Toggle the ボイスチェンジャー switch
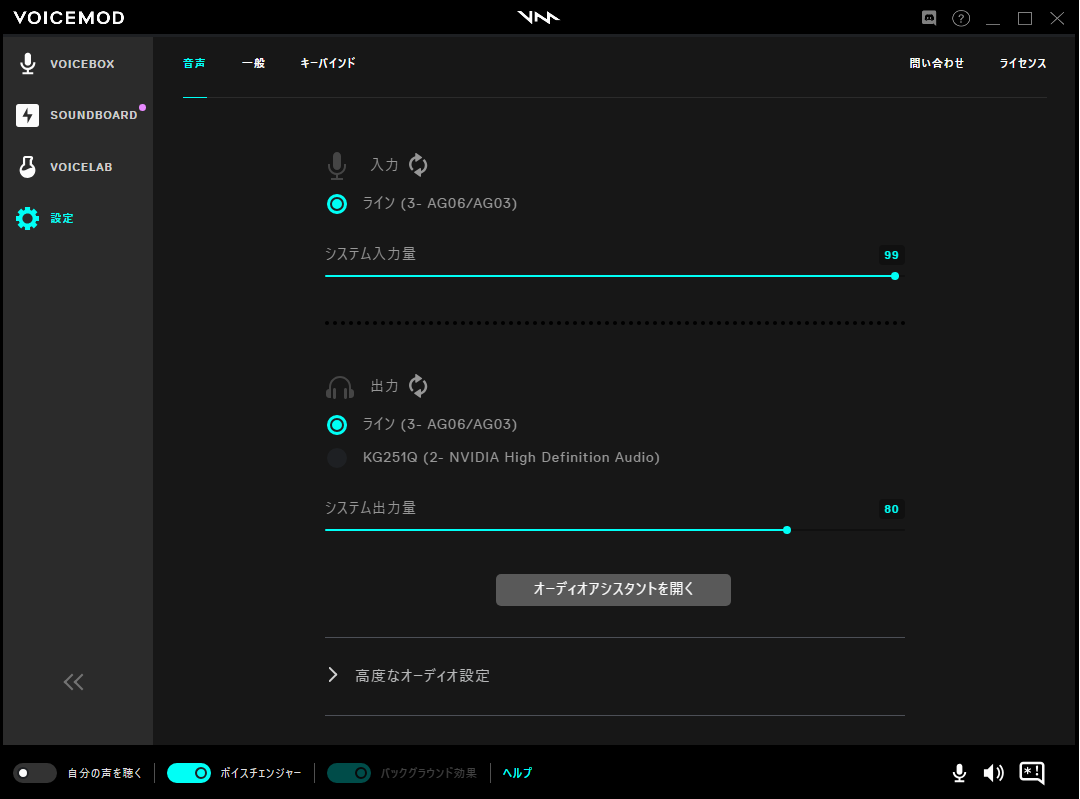 tap(189, 773)
